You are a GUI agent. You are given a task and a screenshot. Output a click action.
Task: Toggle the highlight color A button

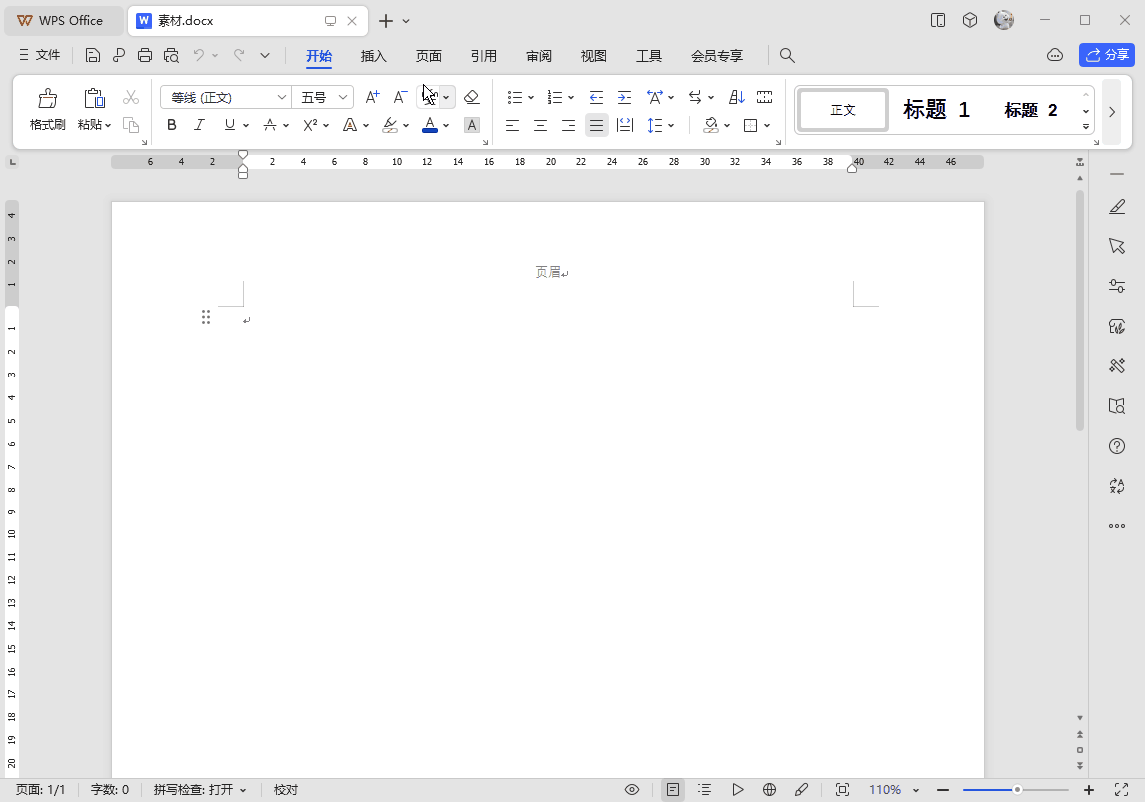pos(471,125)
